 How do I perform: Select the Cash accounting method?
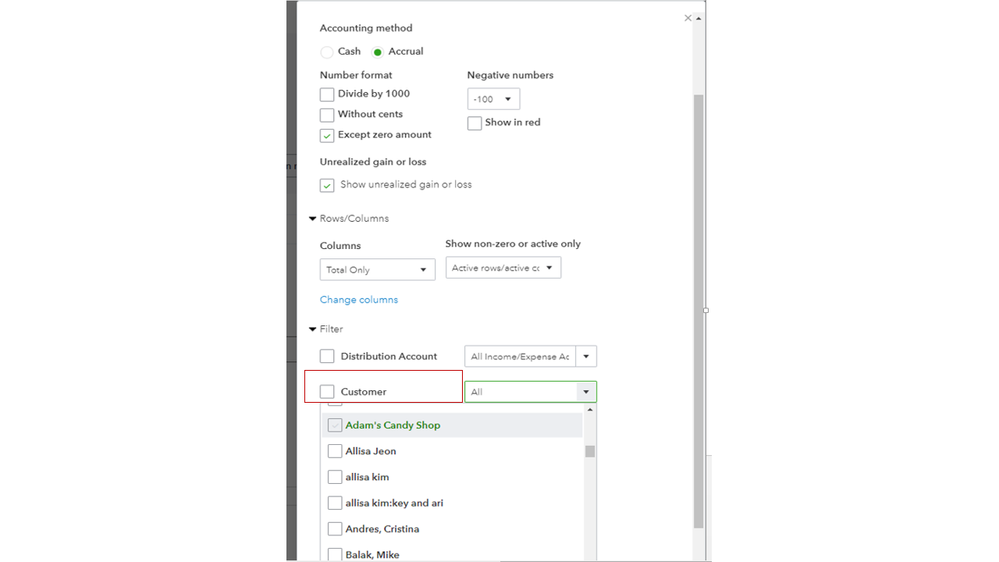[327, 52]
